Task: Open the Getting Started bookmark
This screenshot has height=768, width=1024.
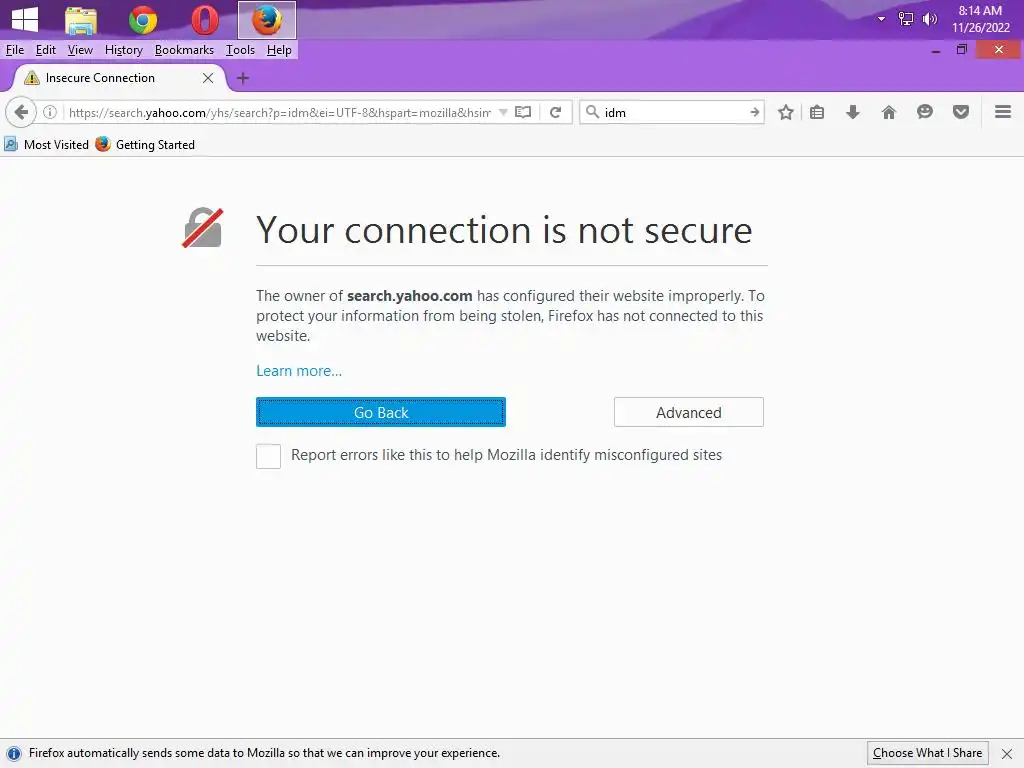Action: (145, 144)
